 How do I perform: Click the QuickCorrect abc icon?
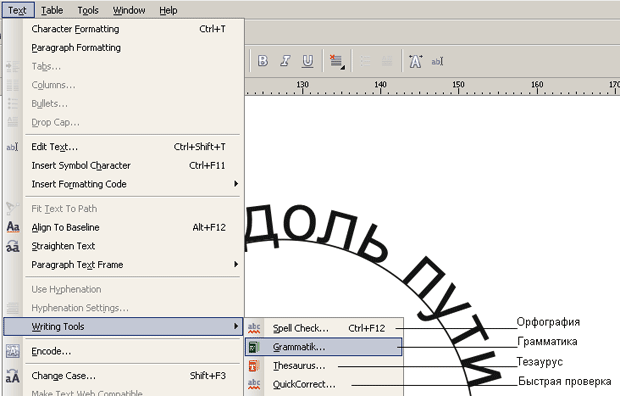[x=254, y=384]
